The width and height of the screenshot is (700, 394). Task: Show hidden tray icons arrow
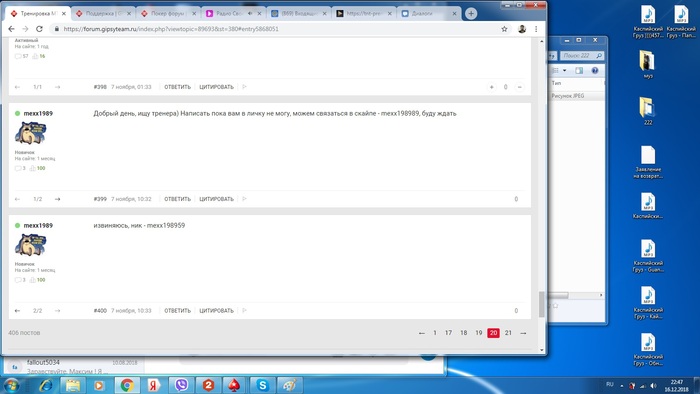(621, 386)
